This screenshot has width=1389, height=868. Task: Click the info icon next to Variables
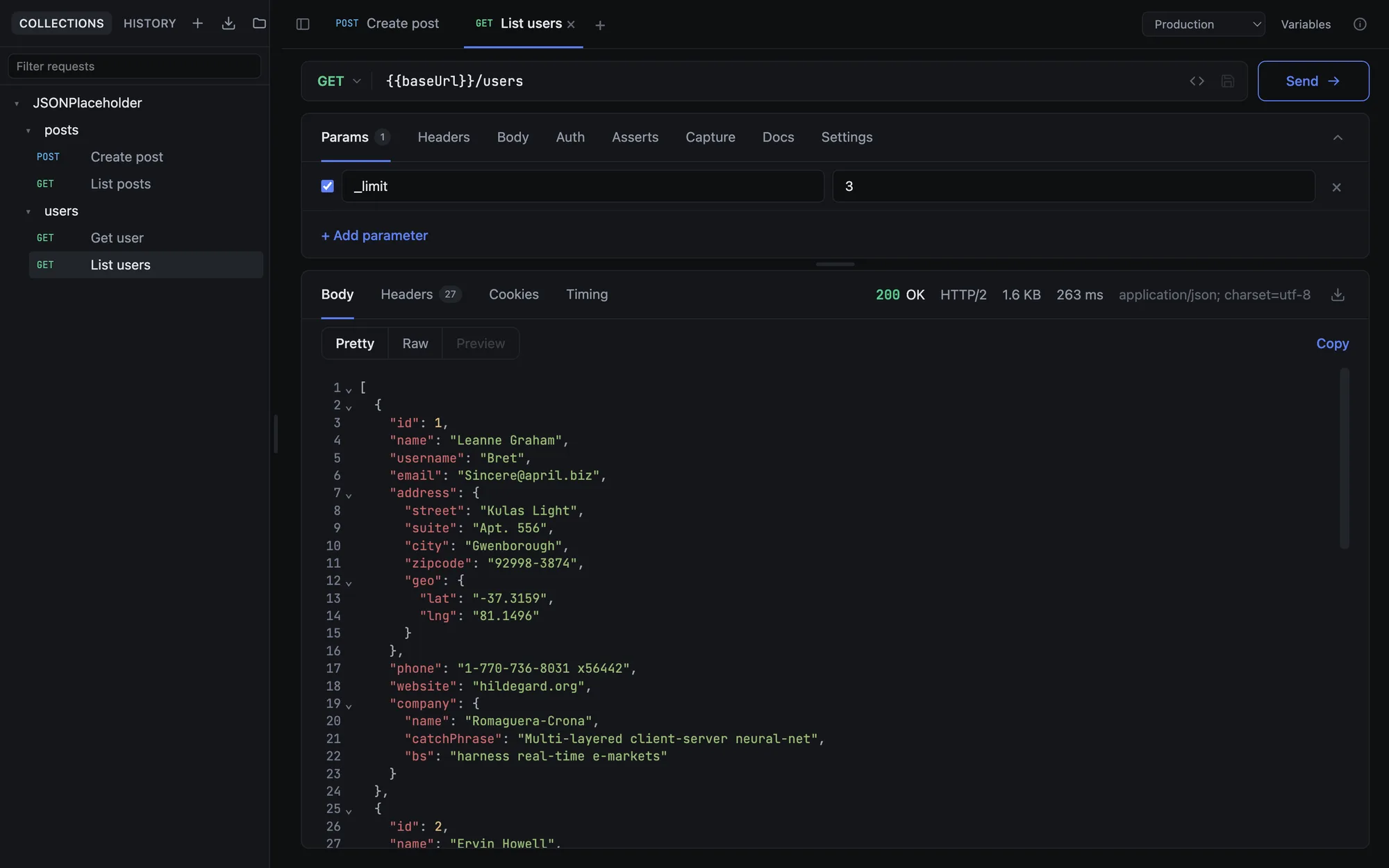[1360, 24]
